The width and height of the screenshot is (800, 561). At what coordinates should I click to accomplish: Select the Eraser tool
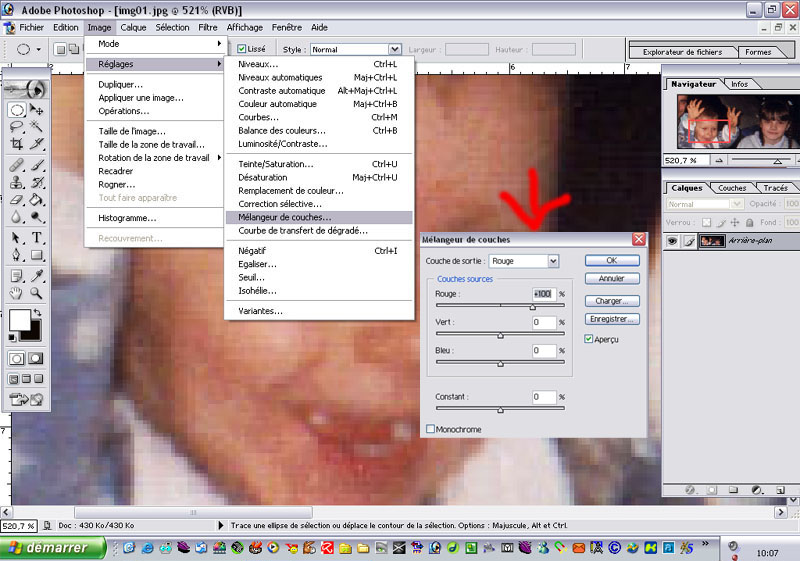tap(17, 199)
